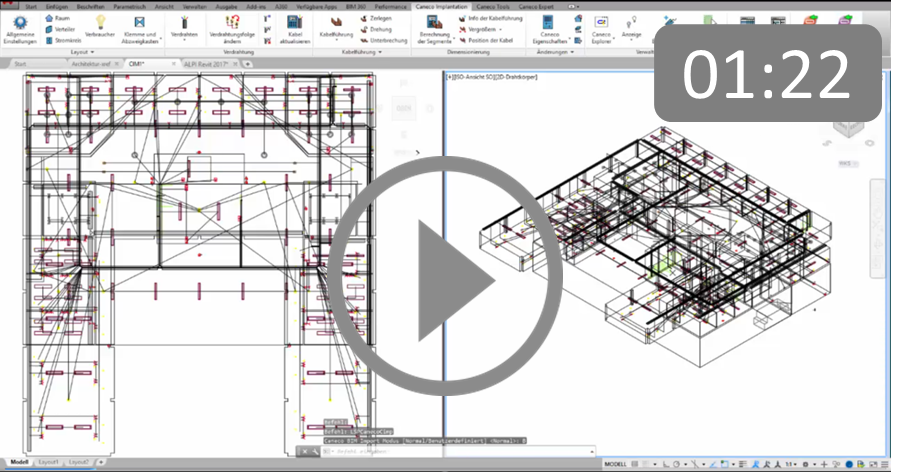Expand the Kabelführung panel dropdown
This screenshot has height=472, width=899.
coord(363,51)
